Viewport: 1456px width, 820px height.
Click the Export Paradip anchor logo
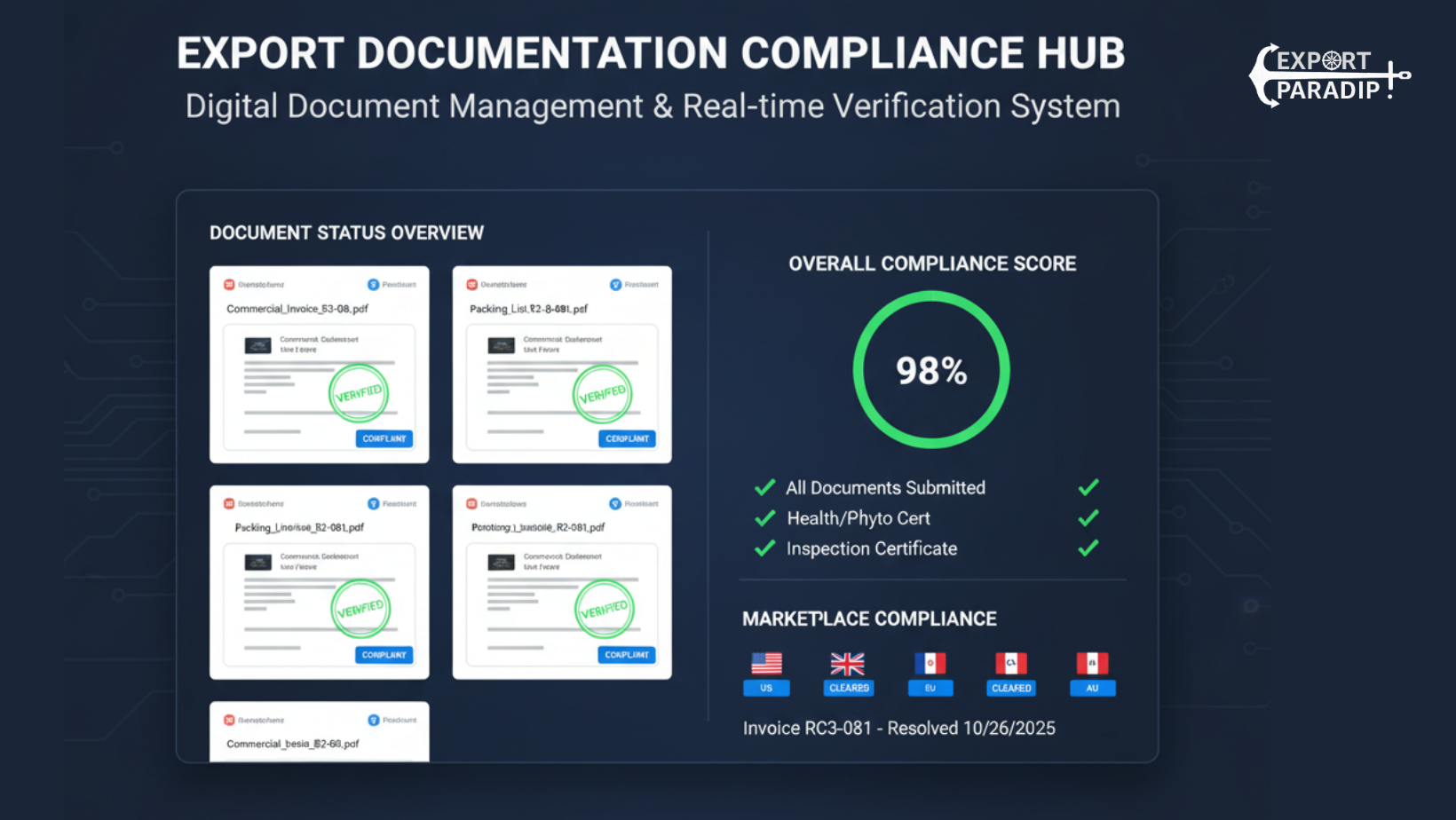1327,75
